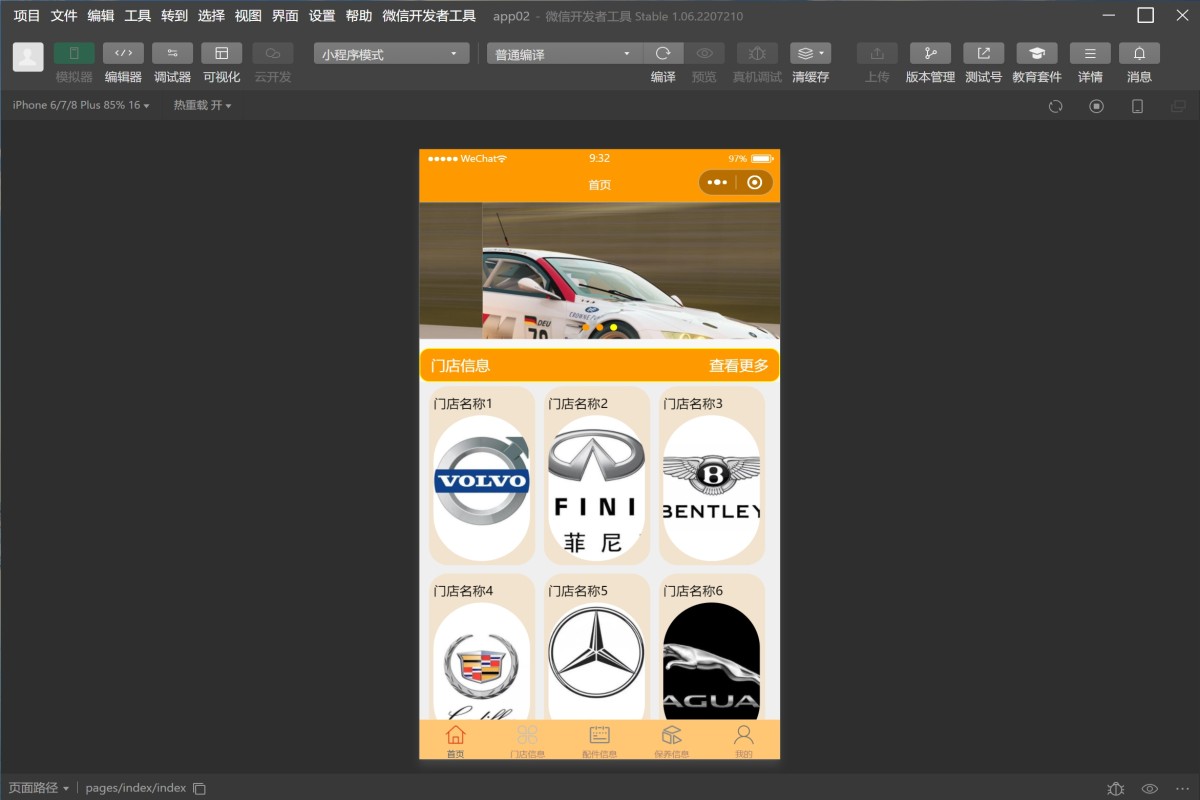Toggle the Debugger panel button
Screen dimensions: 1200x800
(x=172, y=53)
